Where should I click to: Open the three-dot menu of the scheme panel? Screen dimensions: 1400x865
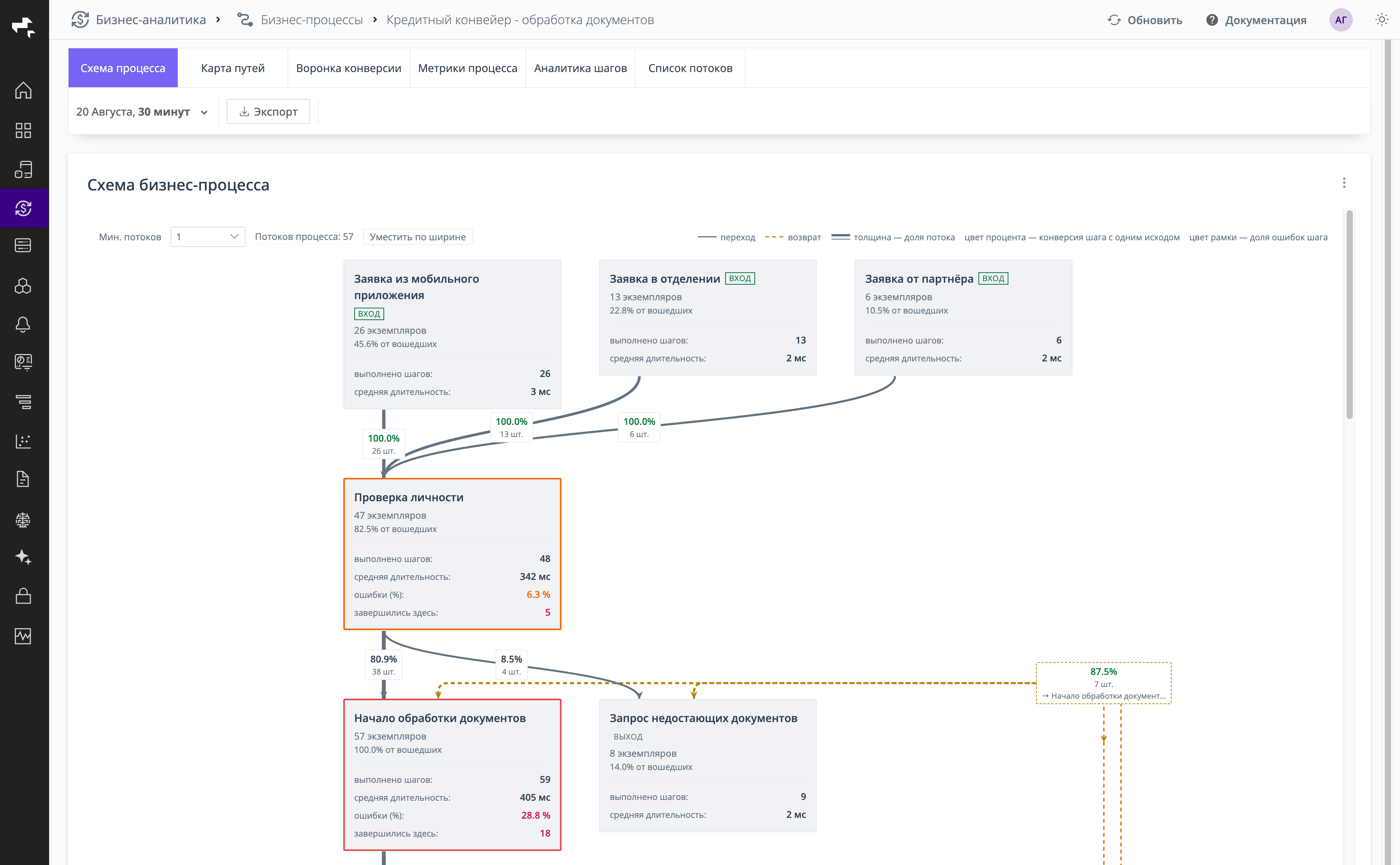pos(1344,183)
